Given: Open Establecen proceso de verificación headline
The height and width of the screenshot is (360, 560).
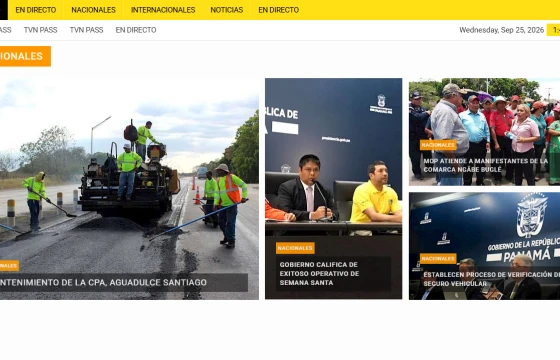Looking at the screenshot, I should click(491, 279).
